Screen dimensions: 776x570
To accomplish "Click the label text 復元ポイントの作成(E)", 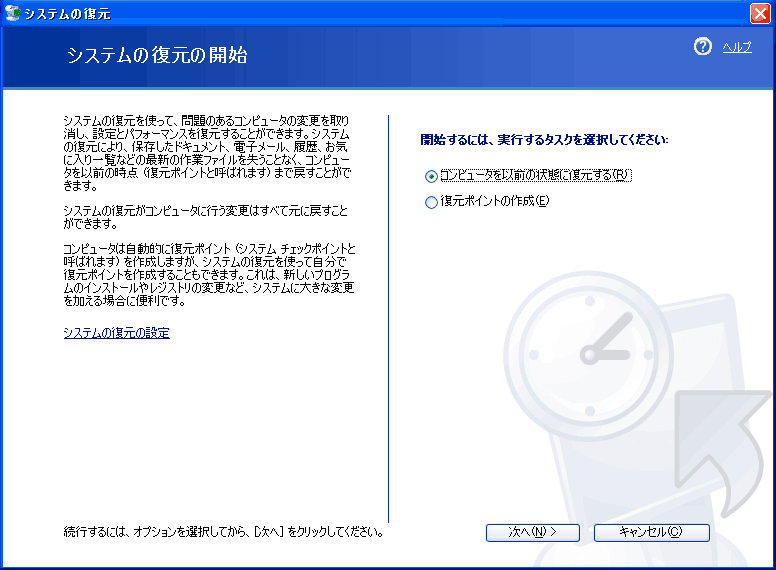I will [x=495, y=202].
